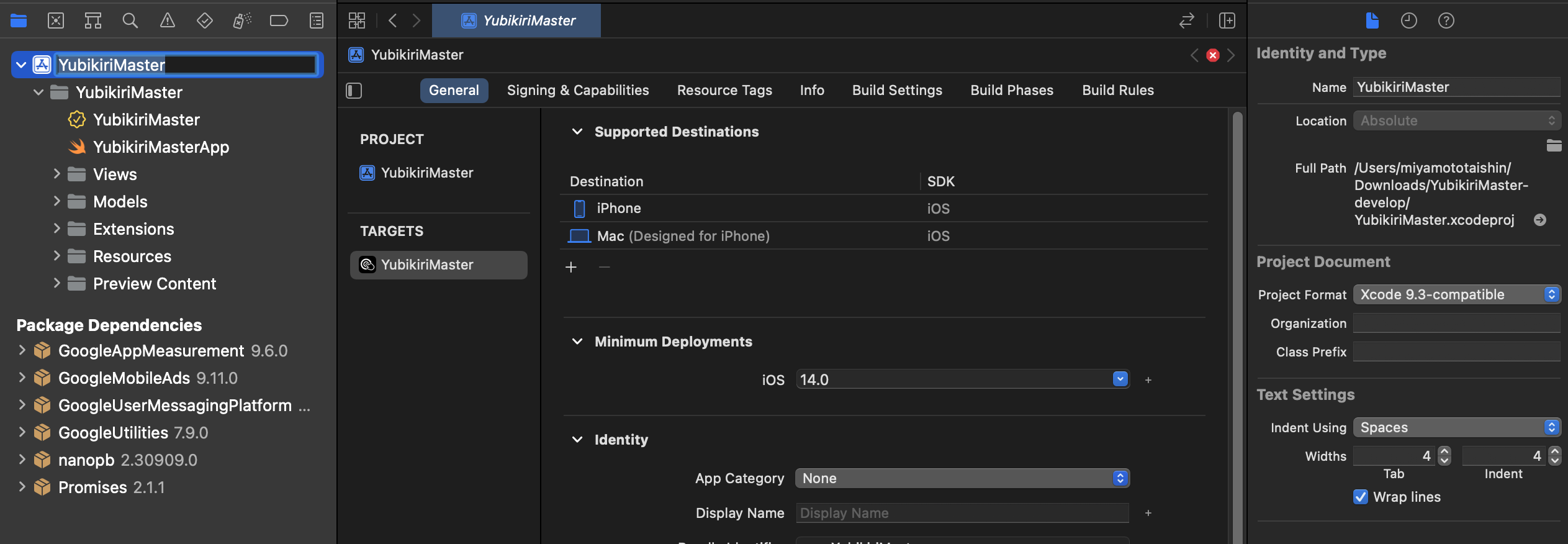Click the Display Name input field
Viewport: 1568px width, 544px height.
click(962, 513)
